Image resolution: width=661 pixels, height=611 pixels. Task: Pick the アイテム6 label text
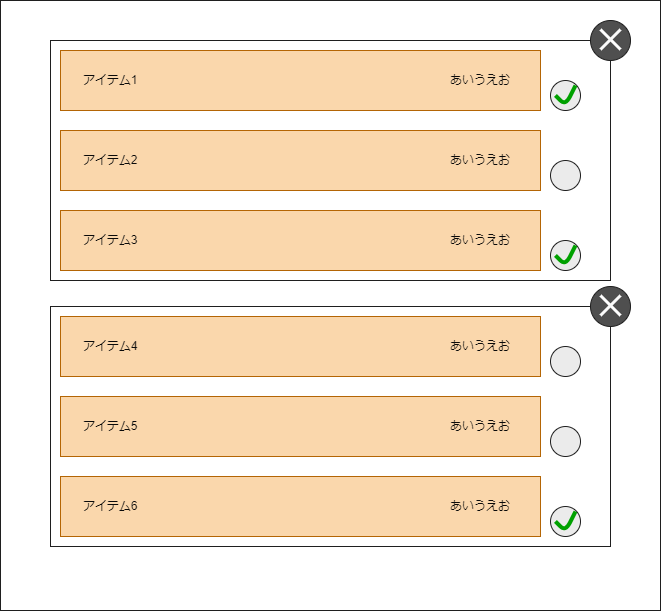click(x=110, y=506)
